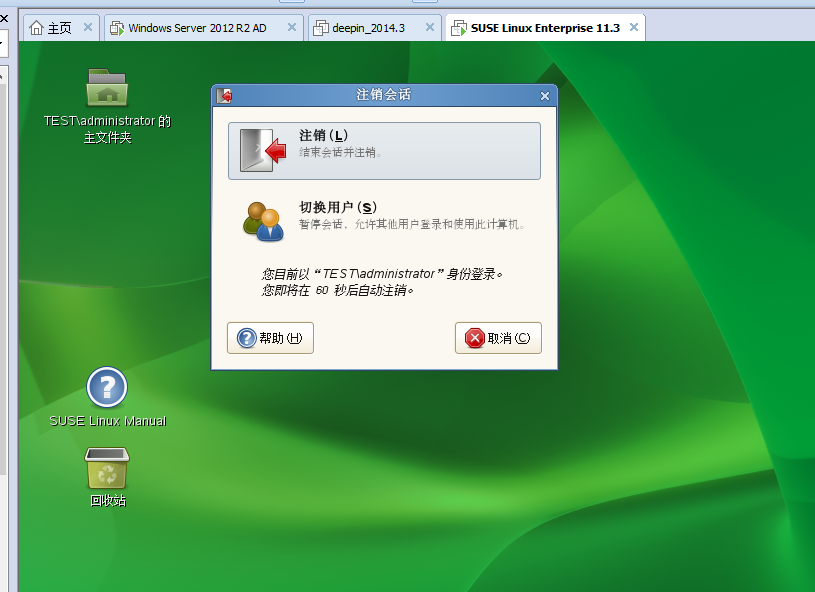Close the Windows Server 2012 R2 AD tab
The height and width of the screenshot is (592, 815).
coord(292,27)
